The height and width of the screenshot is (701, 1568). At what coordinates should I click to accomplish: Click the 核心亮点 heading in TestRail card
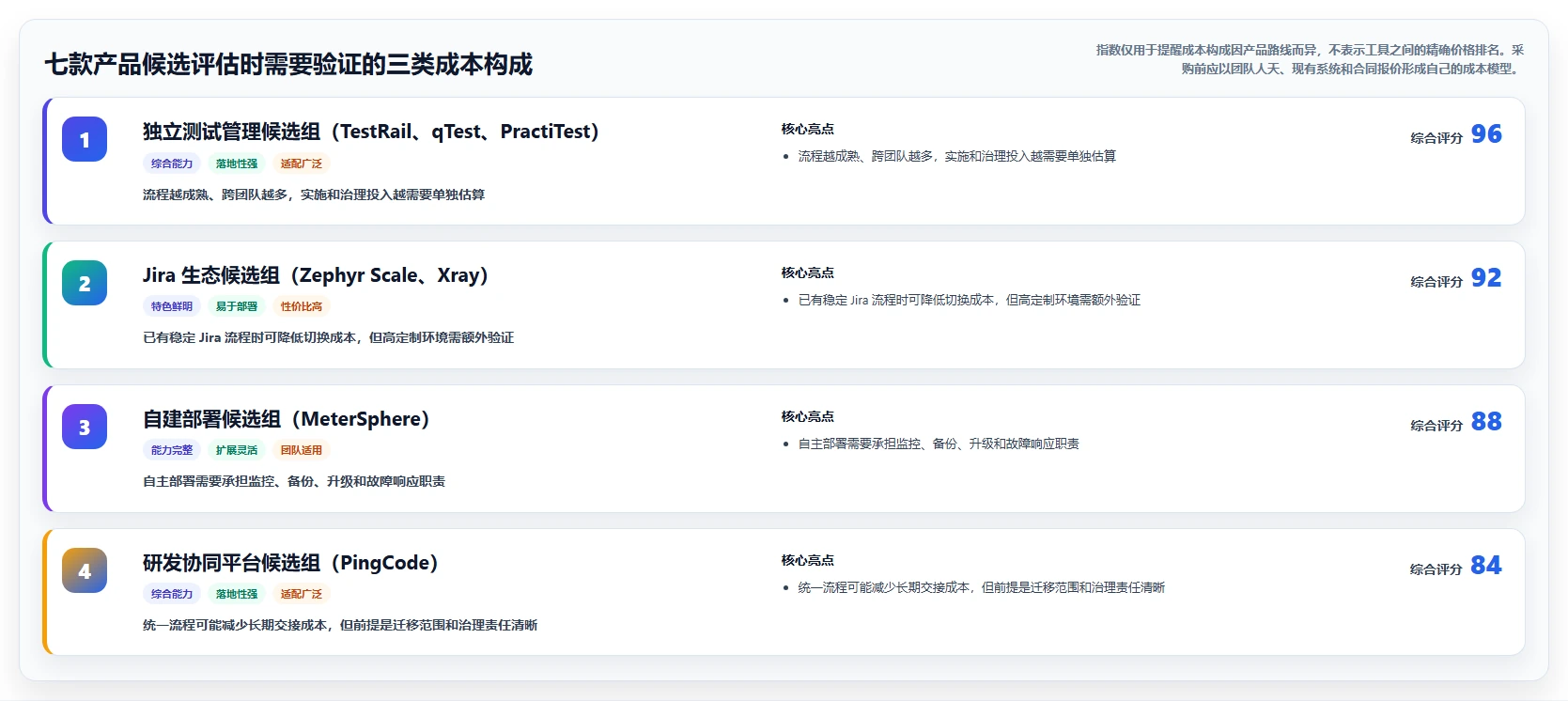[x=808, y=129]
